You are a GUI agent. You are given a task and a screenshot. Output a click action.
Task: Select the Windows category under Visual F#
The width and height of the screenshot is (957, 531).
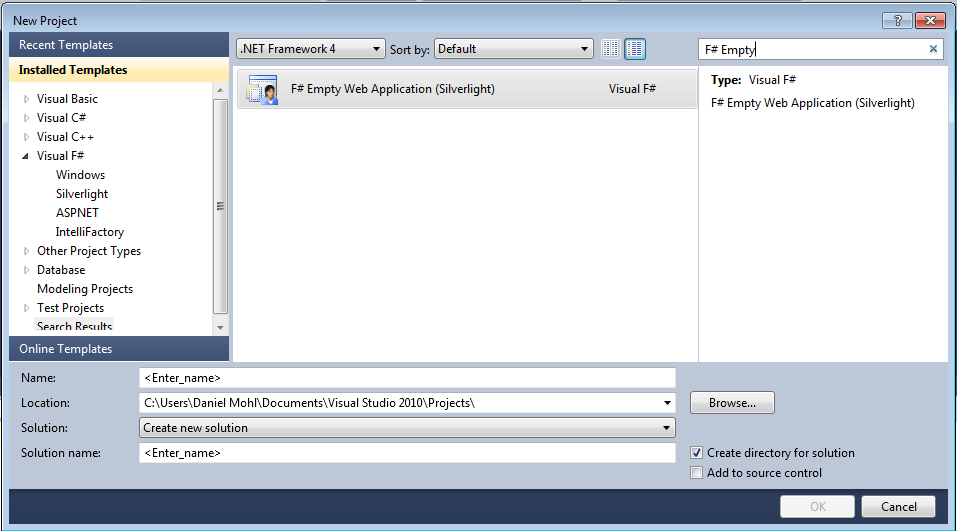tap(81, 175)
